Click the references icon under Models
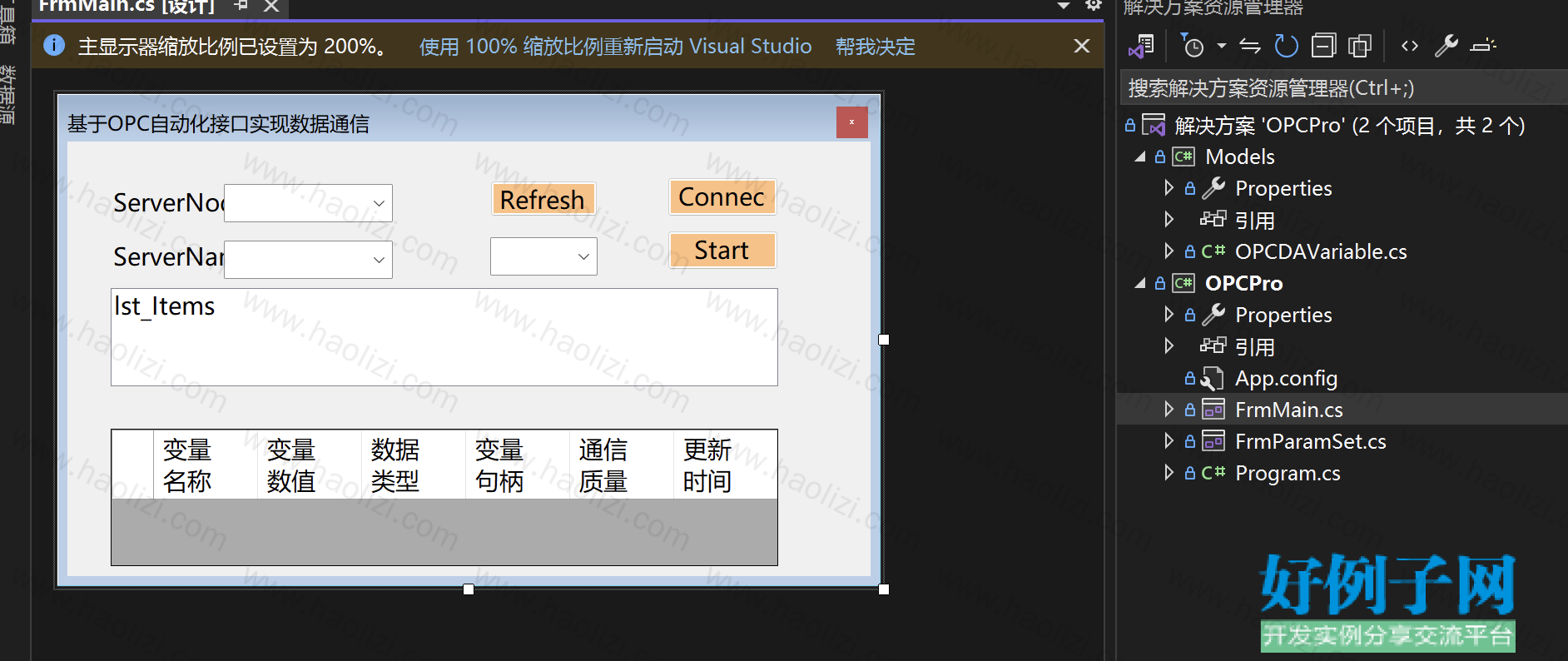1568x661 pixels. click(1213, 219)
